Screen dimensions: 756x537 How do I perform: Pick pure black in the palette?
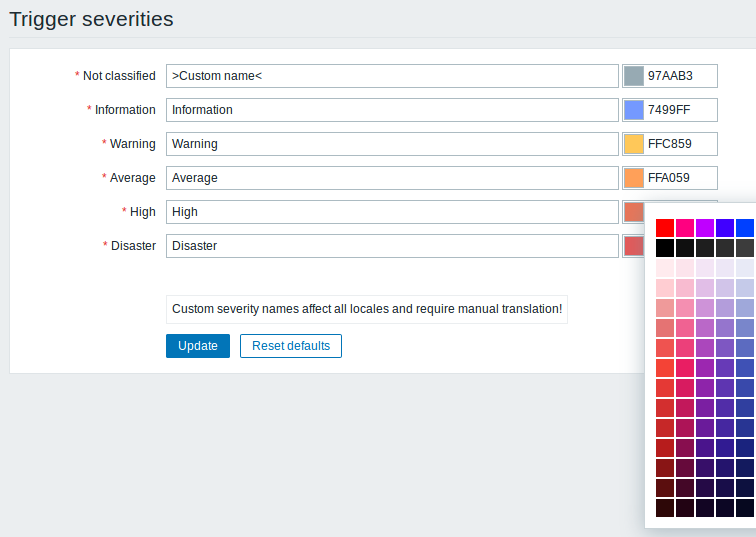pyautogui.click(x=665, y=248)
